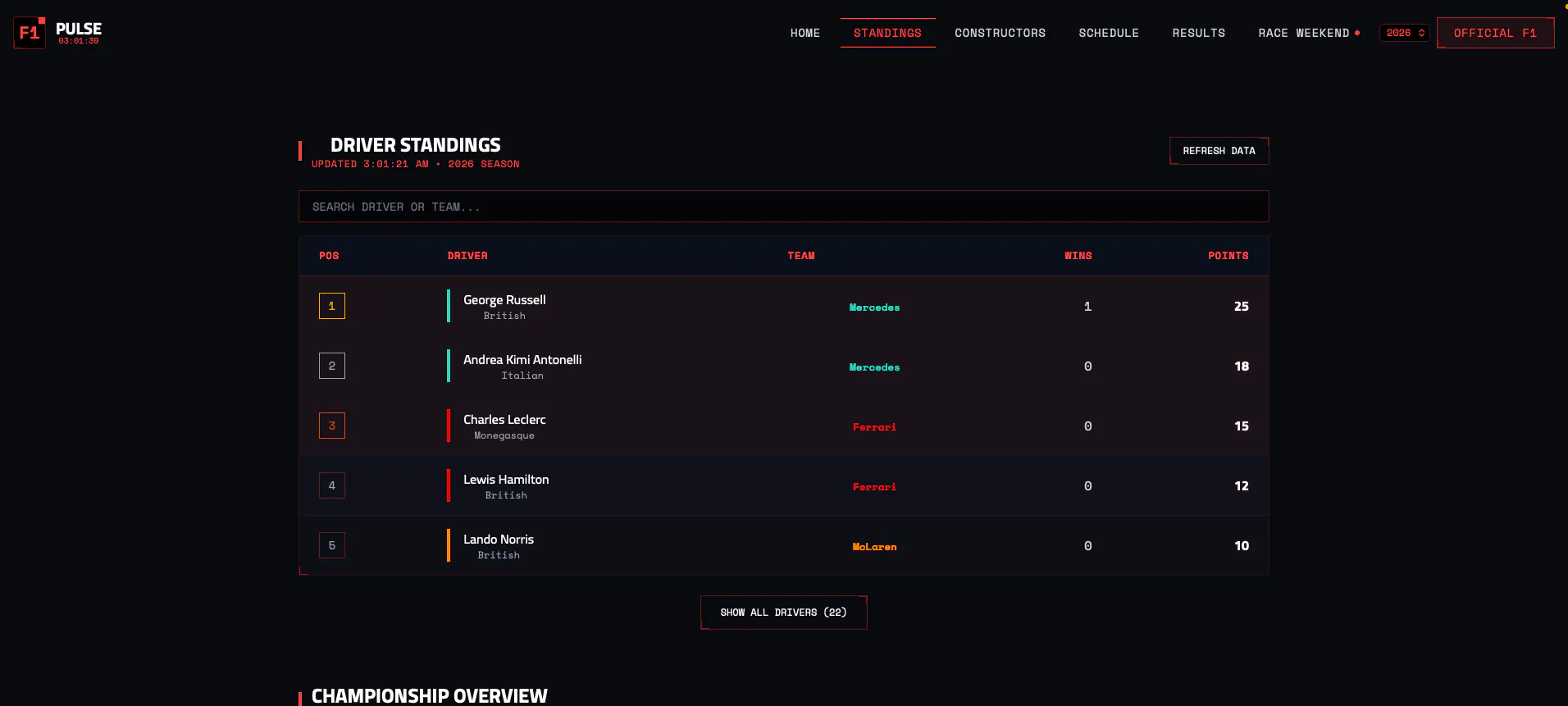This screenshot has height=706, width=1568.
Task: Focus the Search driver or team field
Action: 783,207
